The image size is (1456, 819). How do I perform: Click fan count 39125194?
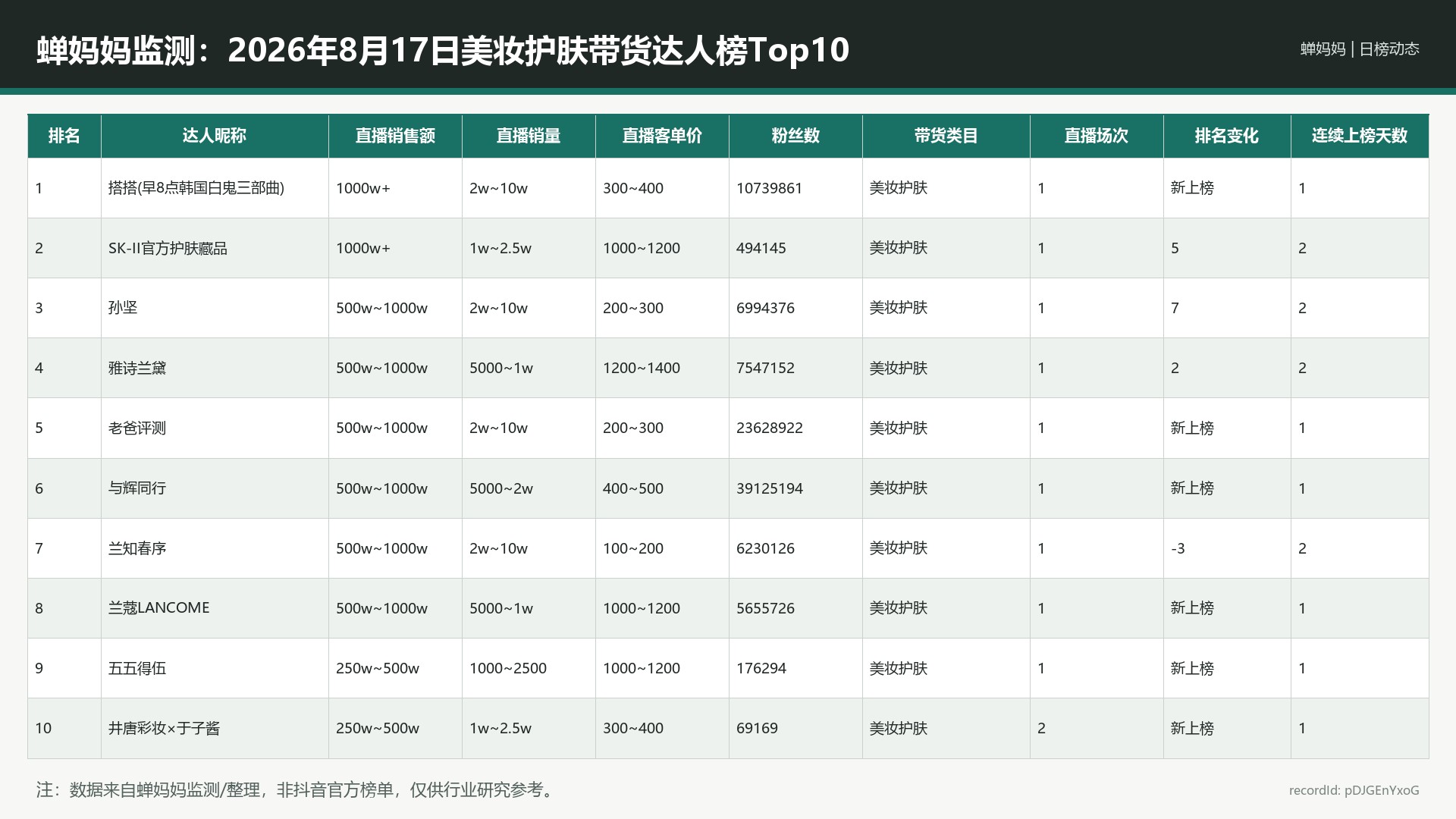(769, 488)
